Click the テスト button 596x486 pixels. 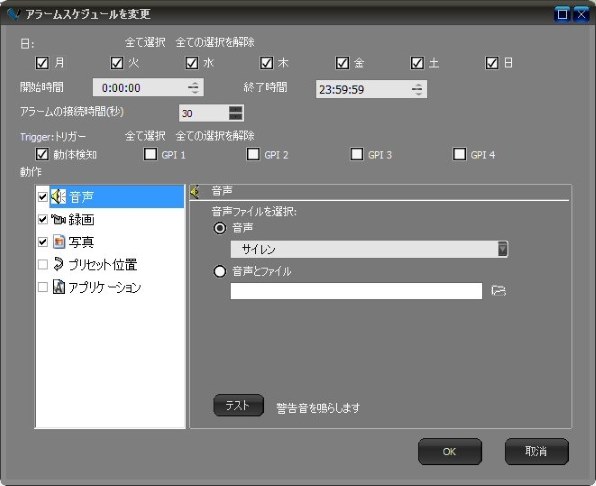pos(238,405)
